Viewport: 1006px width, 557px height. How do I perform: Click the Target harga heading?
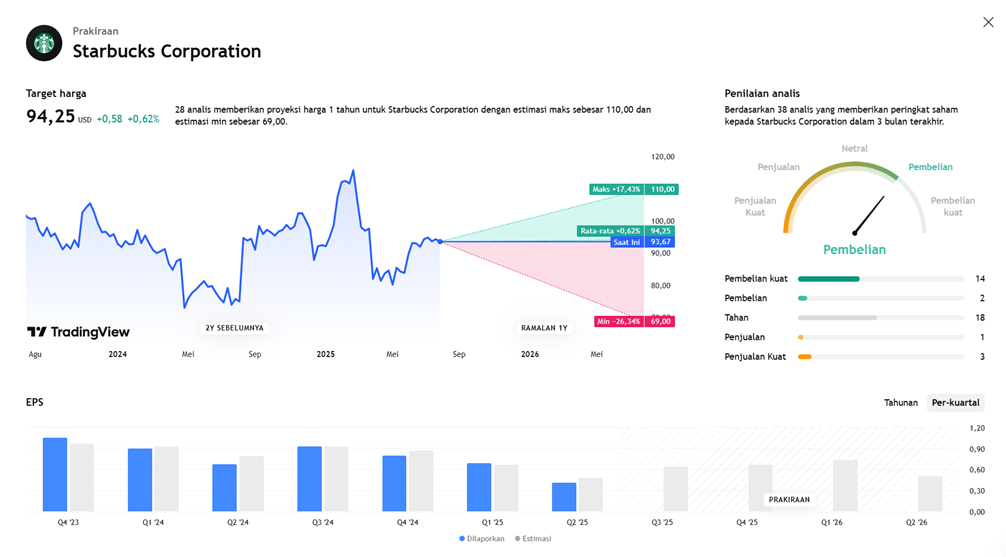click(x=56, y=94)
